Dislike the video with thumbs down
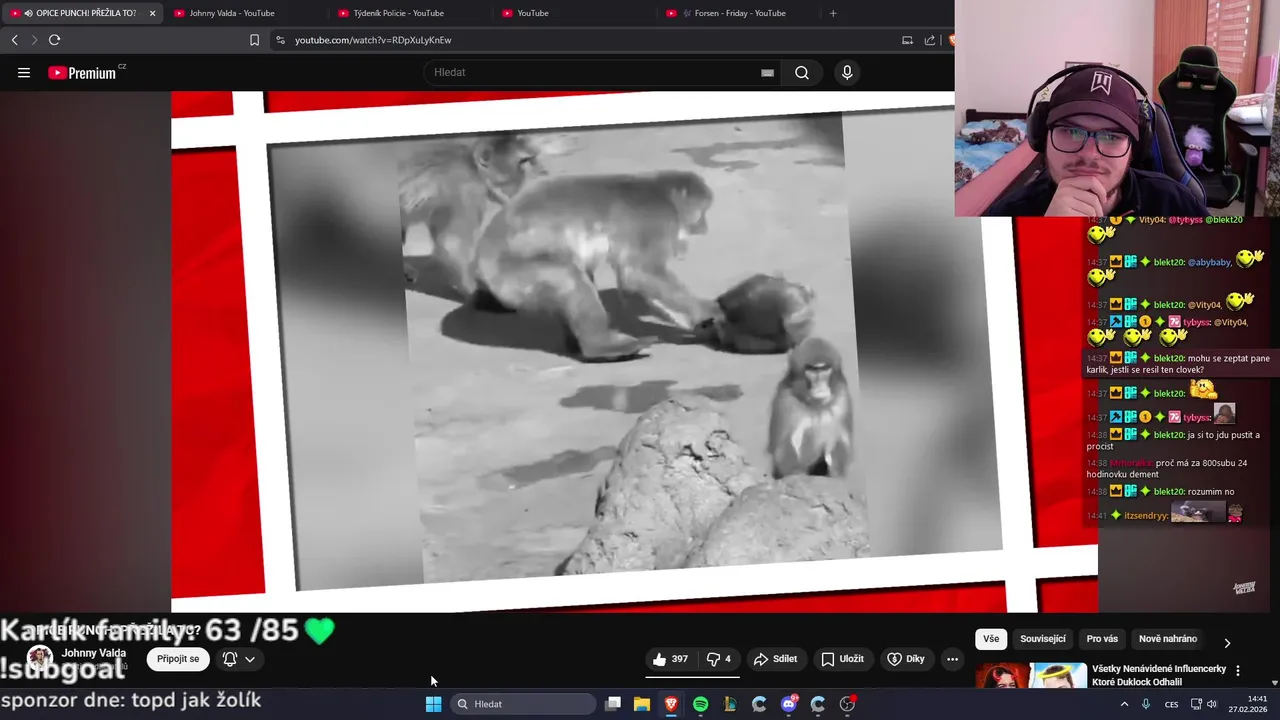This screenshot has height=720, width=1280. pyautogui.click(x=719, y=659)
